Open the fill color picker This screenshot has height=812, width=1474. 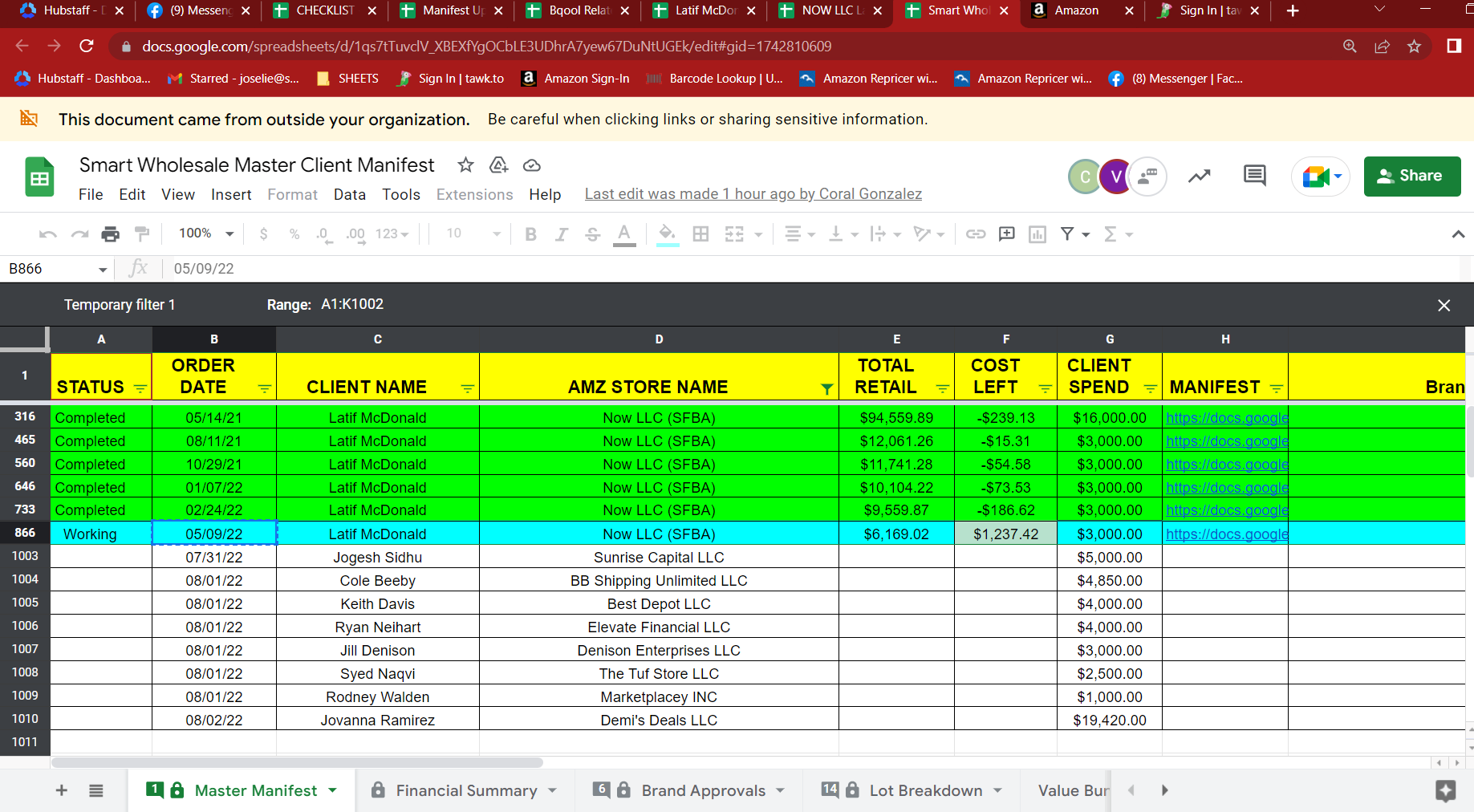[666, 234]
